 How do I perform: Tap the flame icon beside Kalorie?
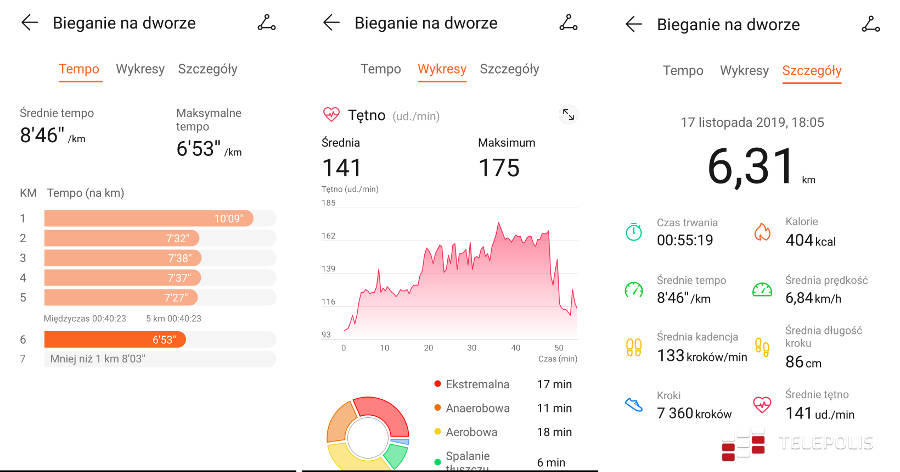tap(762, 232)
